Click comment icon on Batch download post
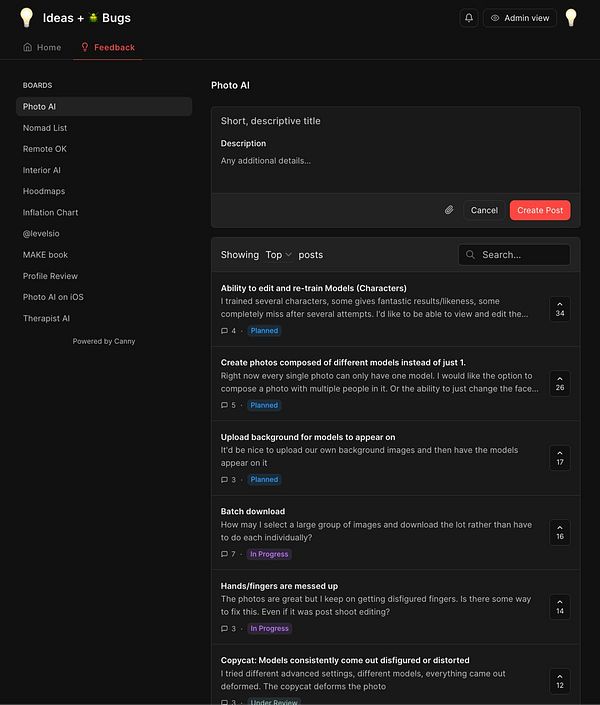The height and width of the screenshot is (705, 600). coord(224,554)
